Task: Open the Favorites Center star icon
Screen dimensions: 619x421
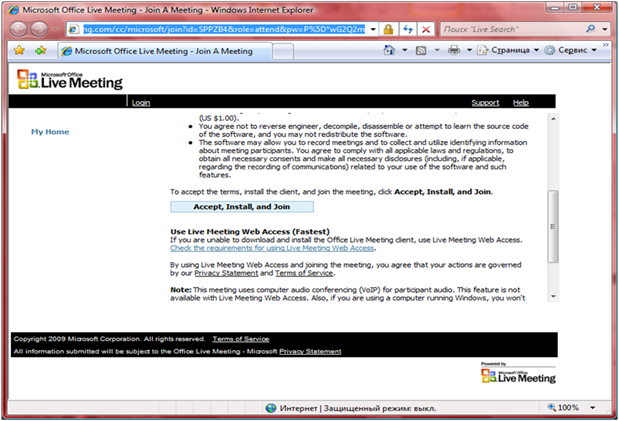Action: [x=19, y=50]
